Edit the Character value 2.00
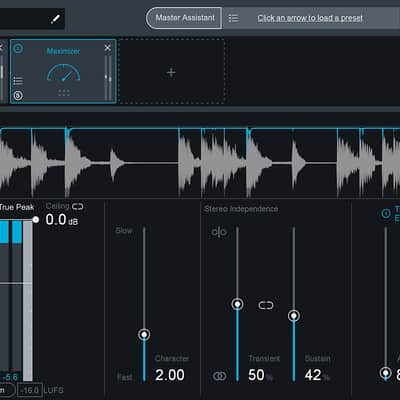Screen dimensions: 400x400 click(x=170, y=375)
